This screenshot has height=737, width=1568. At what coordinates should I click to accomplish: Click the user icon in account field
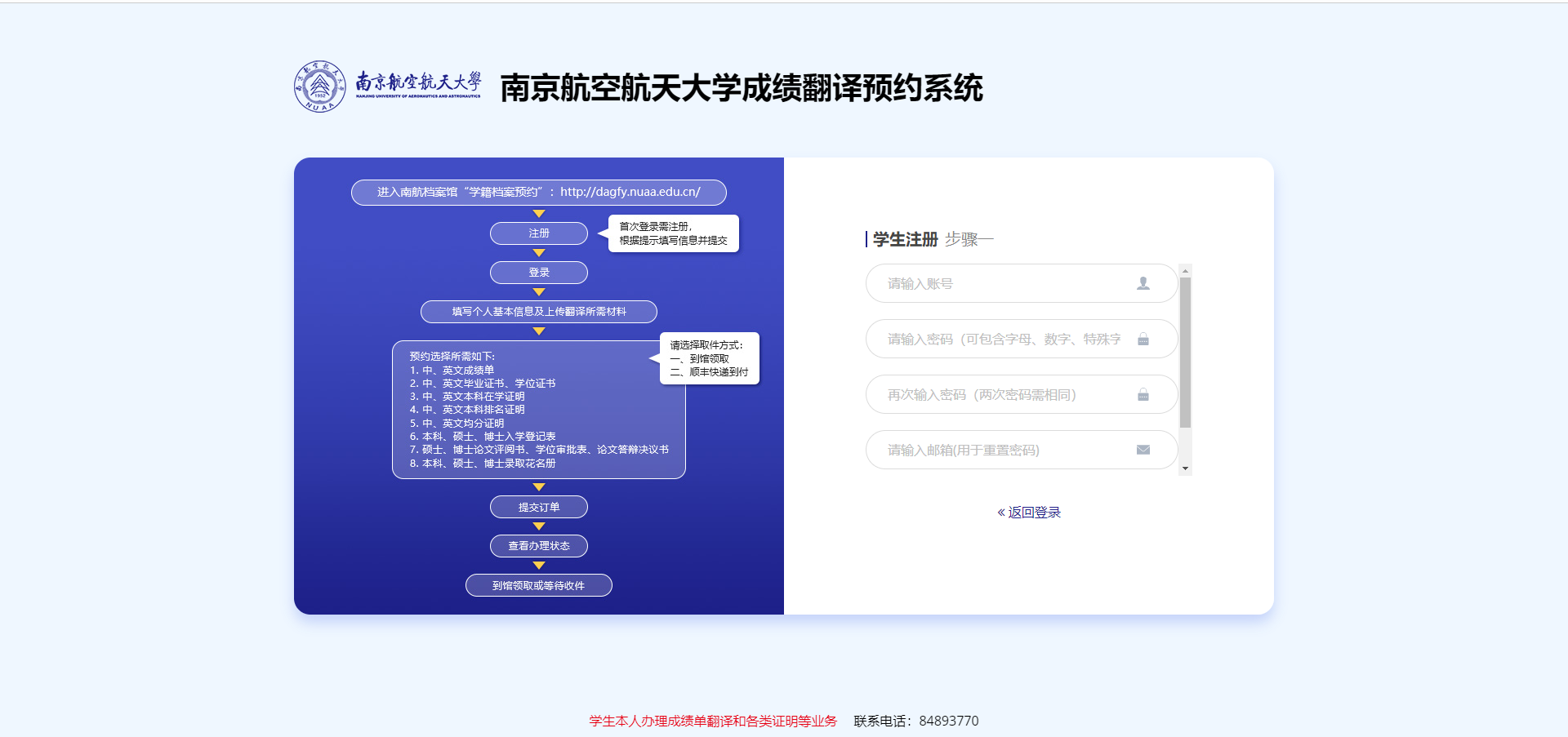(x=1143, y=283)
